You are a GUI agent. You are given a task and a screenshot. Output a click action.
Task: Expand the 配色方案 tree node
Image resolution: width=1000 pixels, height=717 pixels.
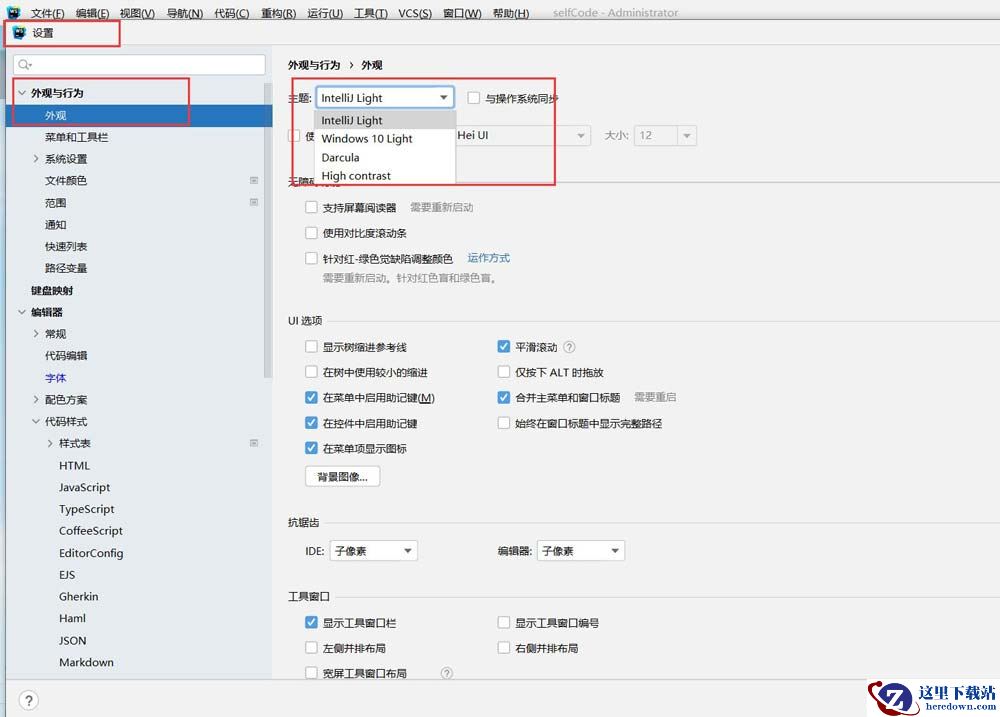pos(36,399)
